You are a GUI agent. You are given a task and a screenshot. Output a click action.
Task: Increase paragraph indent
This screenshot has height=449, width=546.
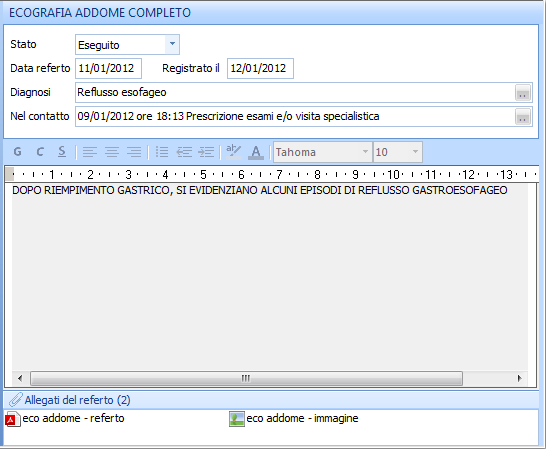(x=206, y=152)
